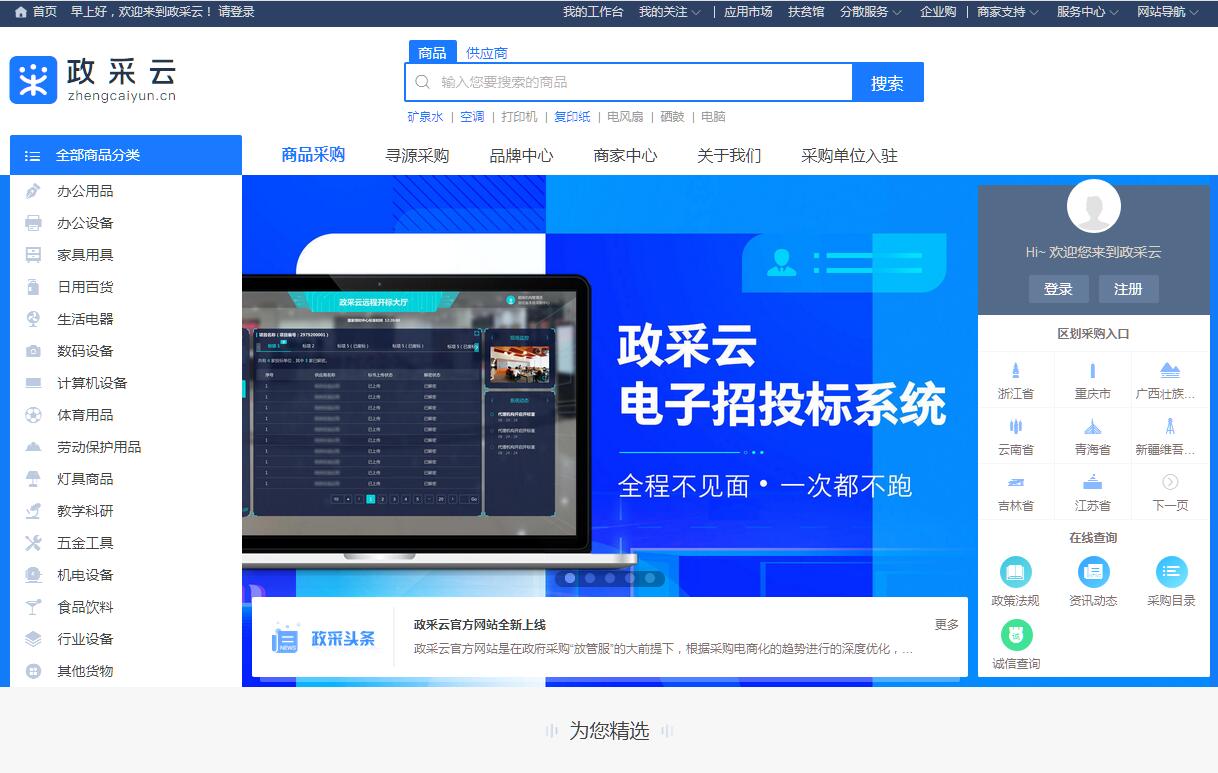Click the icon next to 日用百货
1218x773 pixels.
33,287
